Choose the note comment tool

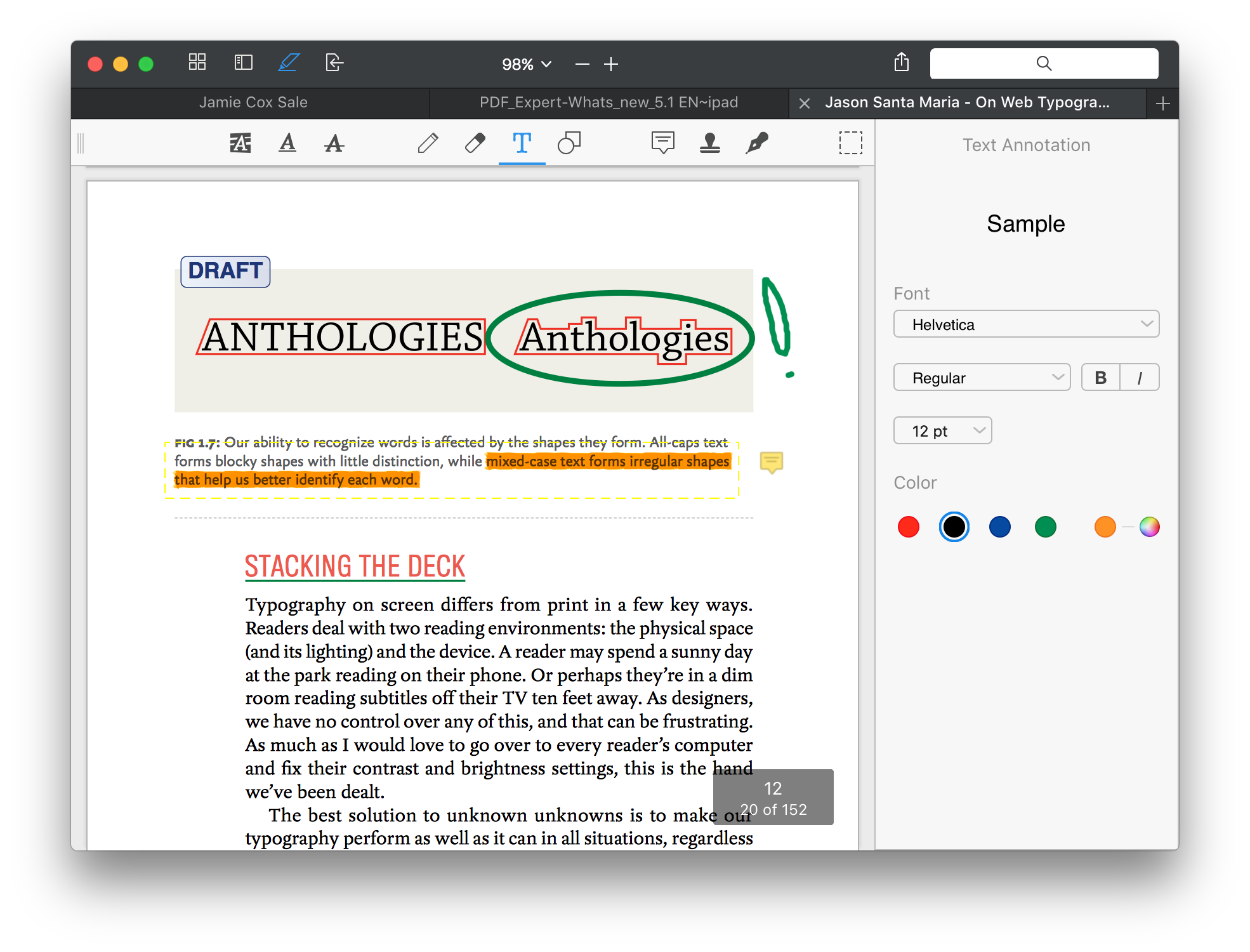tap(662, 143)
